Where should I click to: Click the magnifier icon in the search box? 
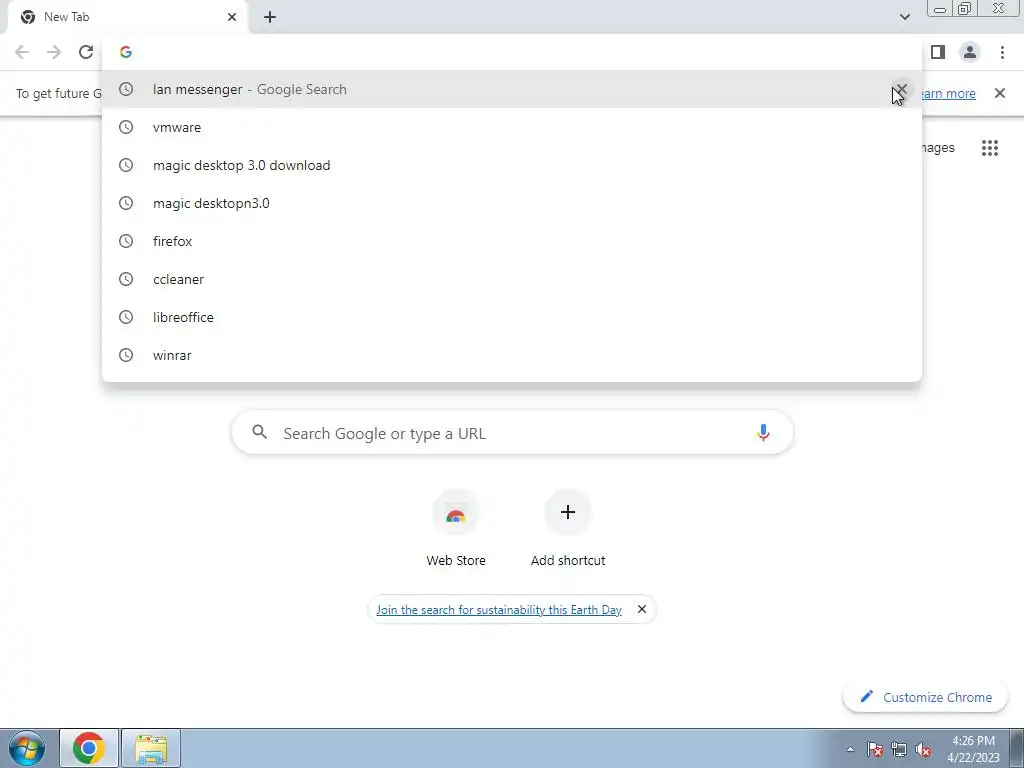pyautogui.click(x=259, y=432)
